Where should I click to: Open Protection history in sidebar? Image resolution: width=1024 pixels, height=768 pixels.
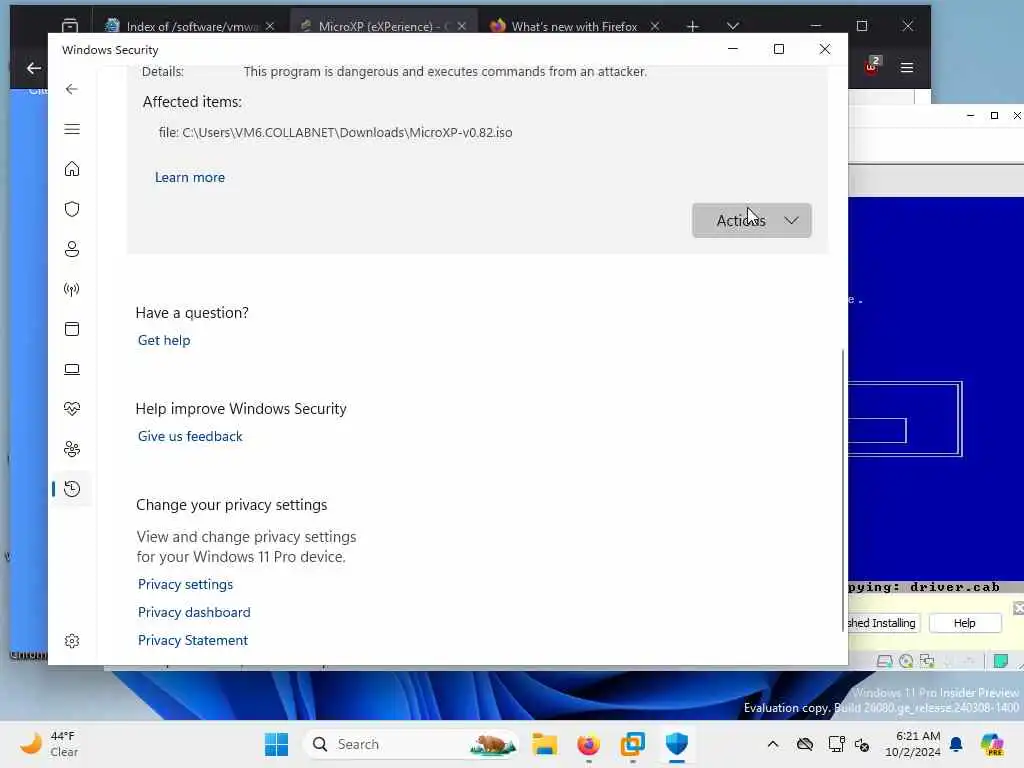click(x=72, y=489)
